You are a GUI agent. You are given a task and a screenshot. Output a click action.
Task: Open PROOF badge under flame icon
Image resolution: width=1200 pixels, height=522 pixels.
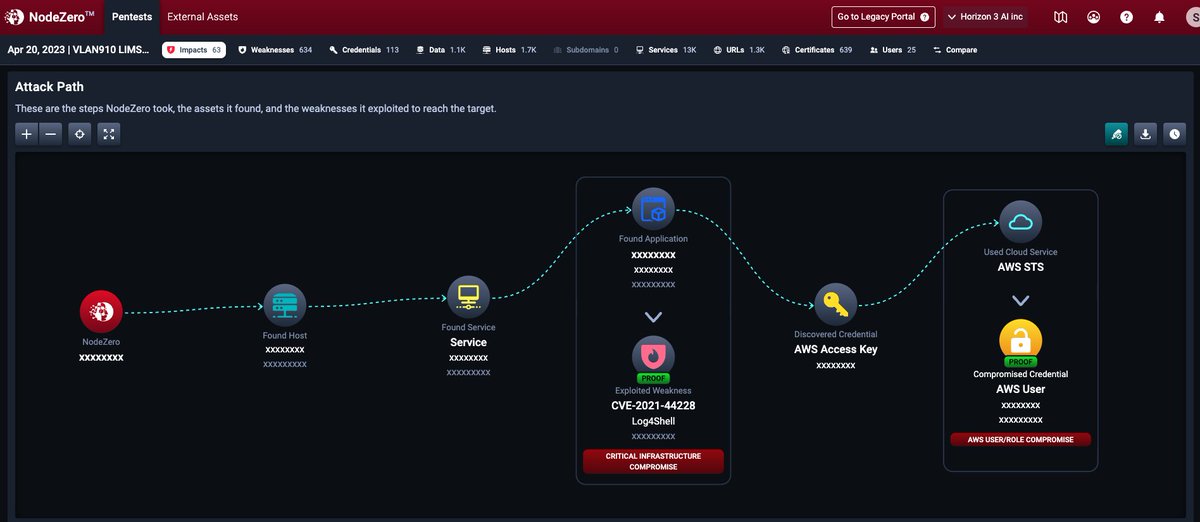coord(653,379)
